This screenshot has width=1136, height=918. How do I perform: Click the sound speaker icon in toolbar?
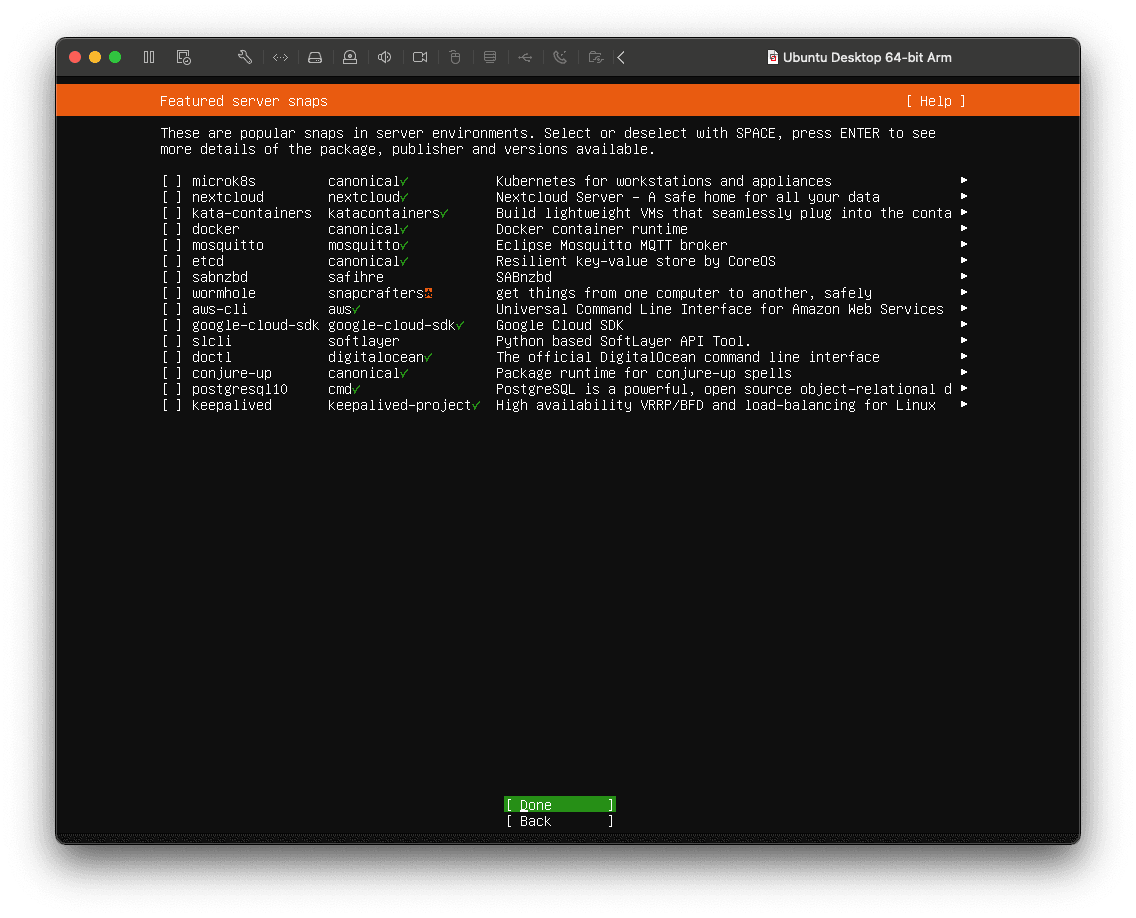tap(385, 57)
